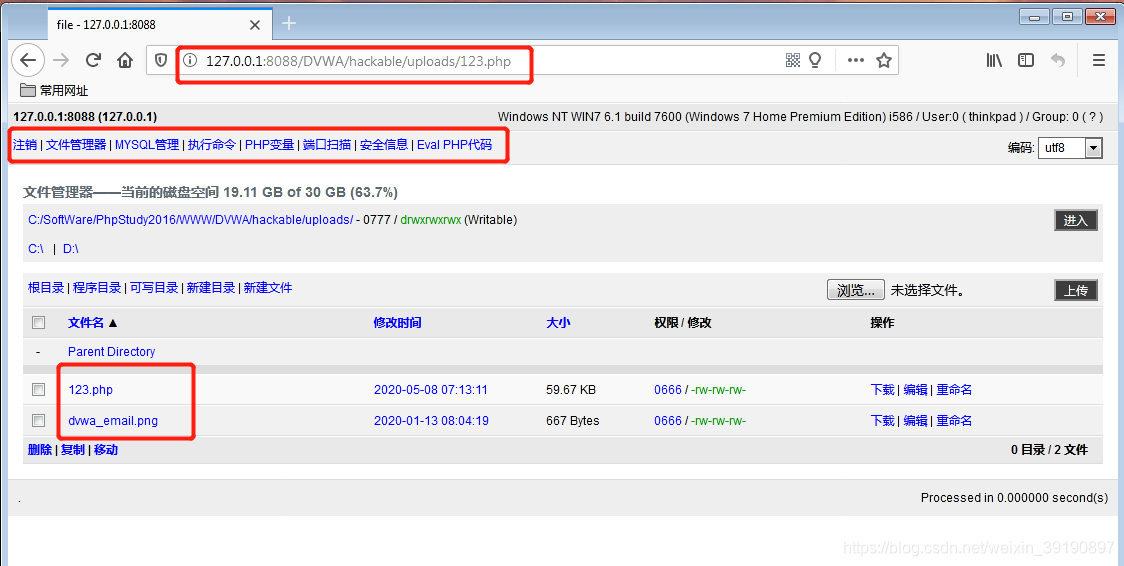Go to Firefox home page icon
1124x566 pixels.
coord(125,60)
